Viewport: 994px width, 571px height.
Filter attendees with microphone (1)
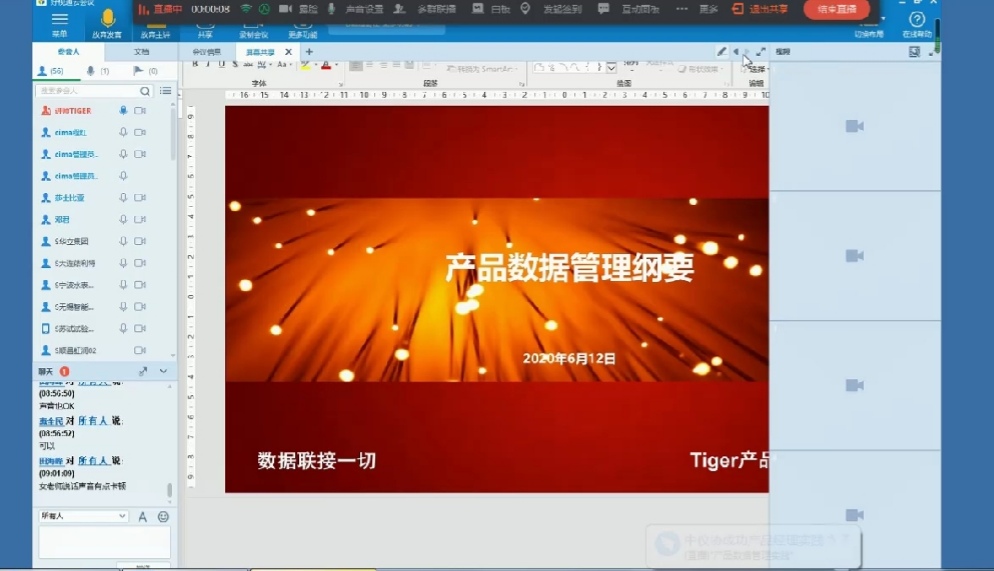(x=98, y=71)
